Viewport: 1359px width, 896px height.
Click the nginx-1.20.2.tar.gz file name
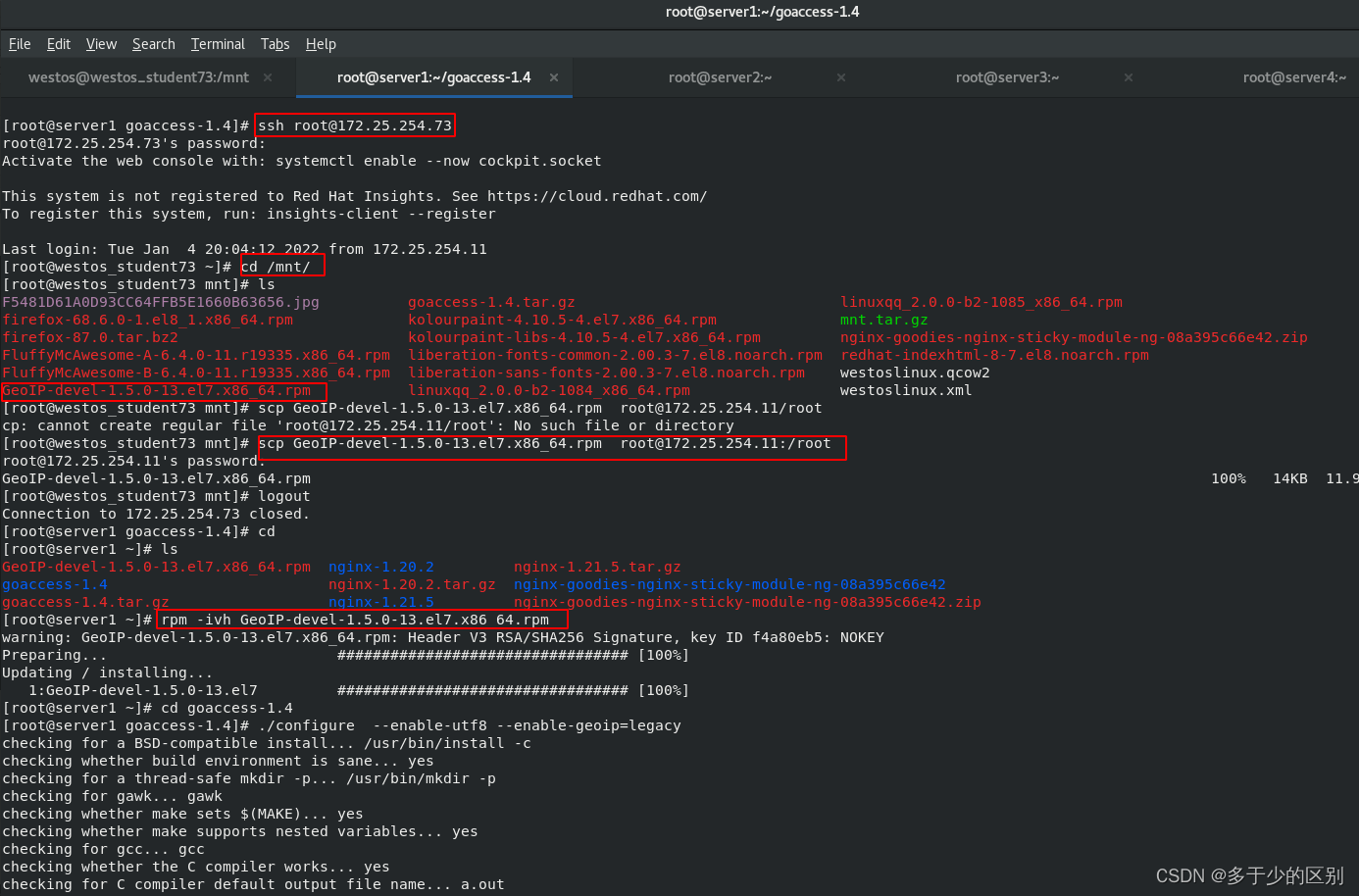(x=412, y=584)
